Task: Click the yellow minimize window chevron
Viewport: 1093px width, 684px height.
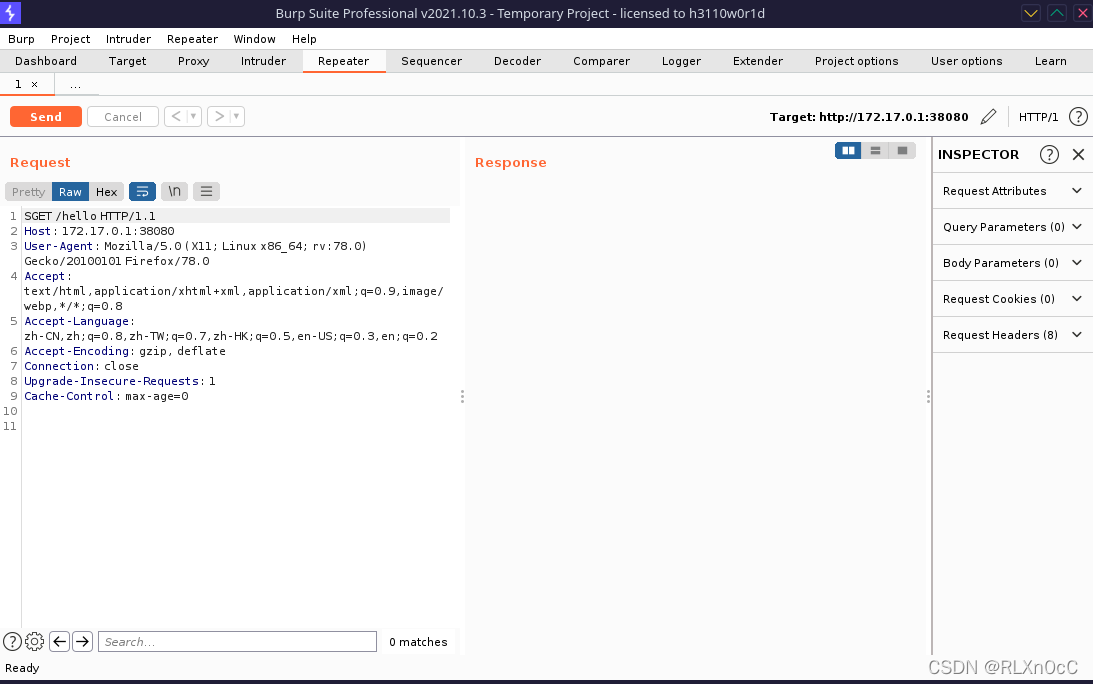Action: tap(1030, 13)
